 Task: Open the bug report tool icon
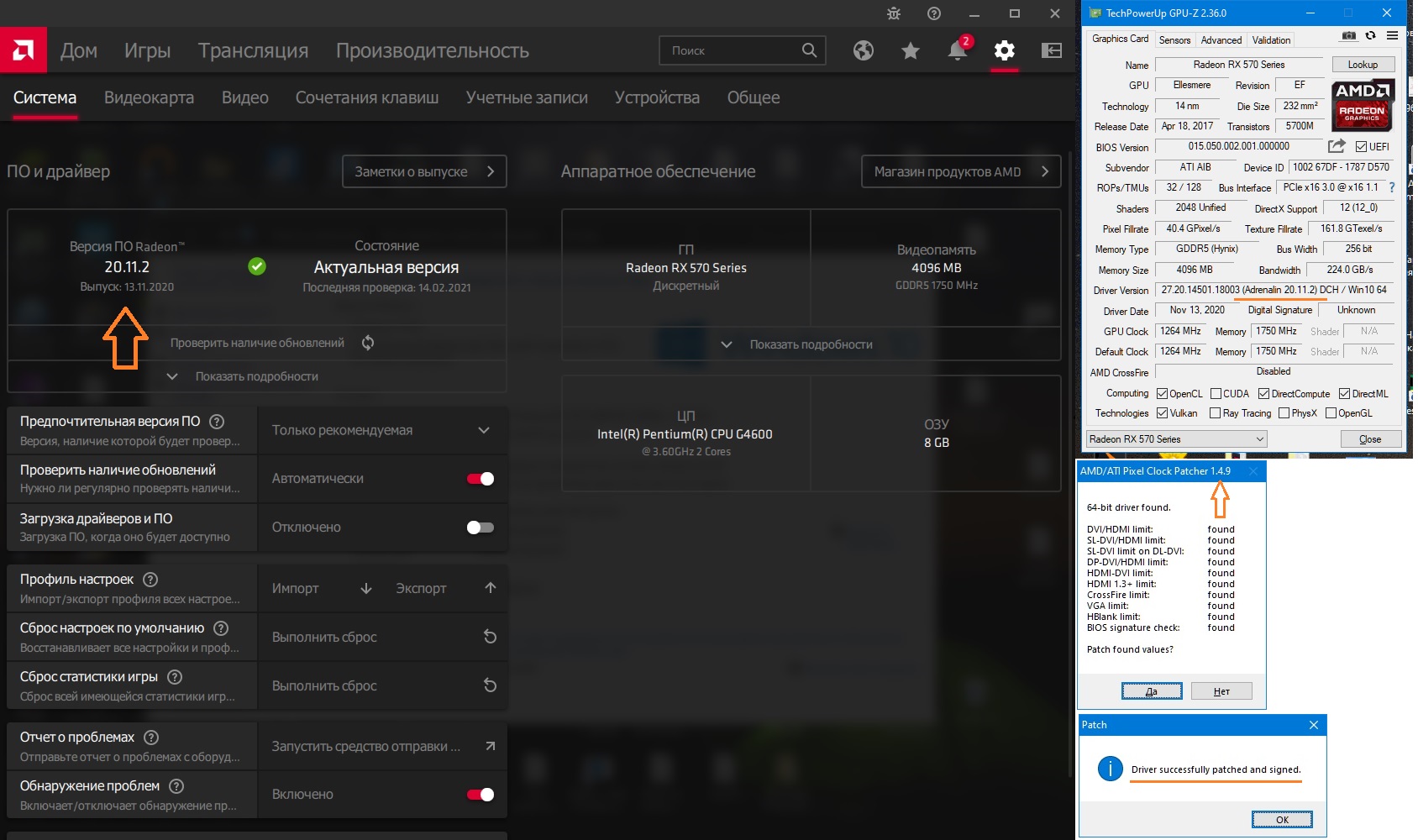point(894,13)
